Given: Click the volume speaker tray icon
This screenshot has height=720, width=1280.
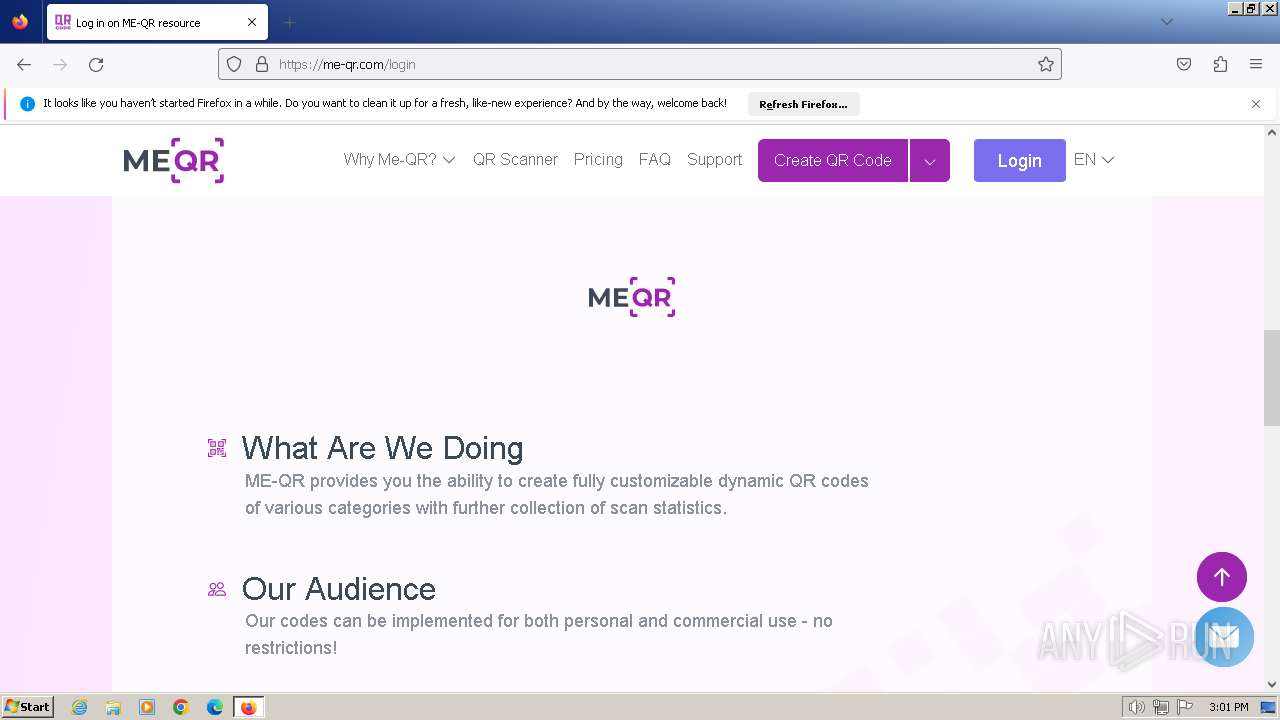Looking at the screenshot, I should [x=1137, y=707].
